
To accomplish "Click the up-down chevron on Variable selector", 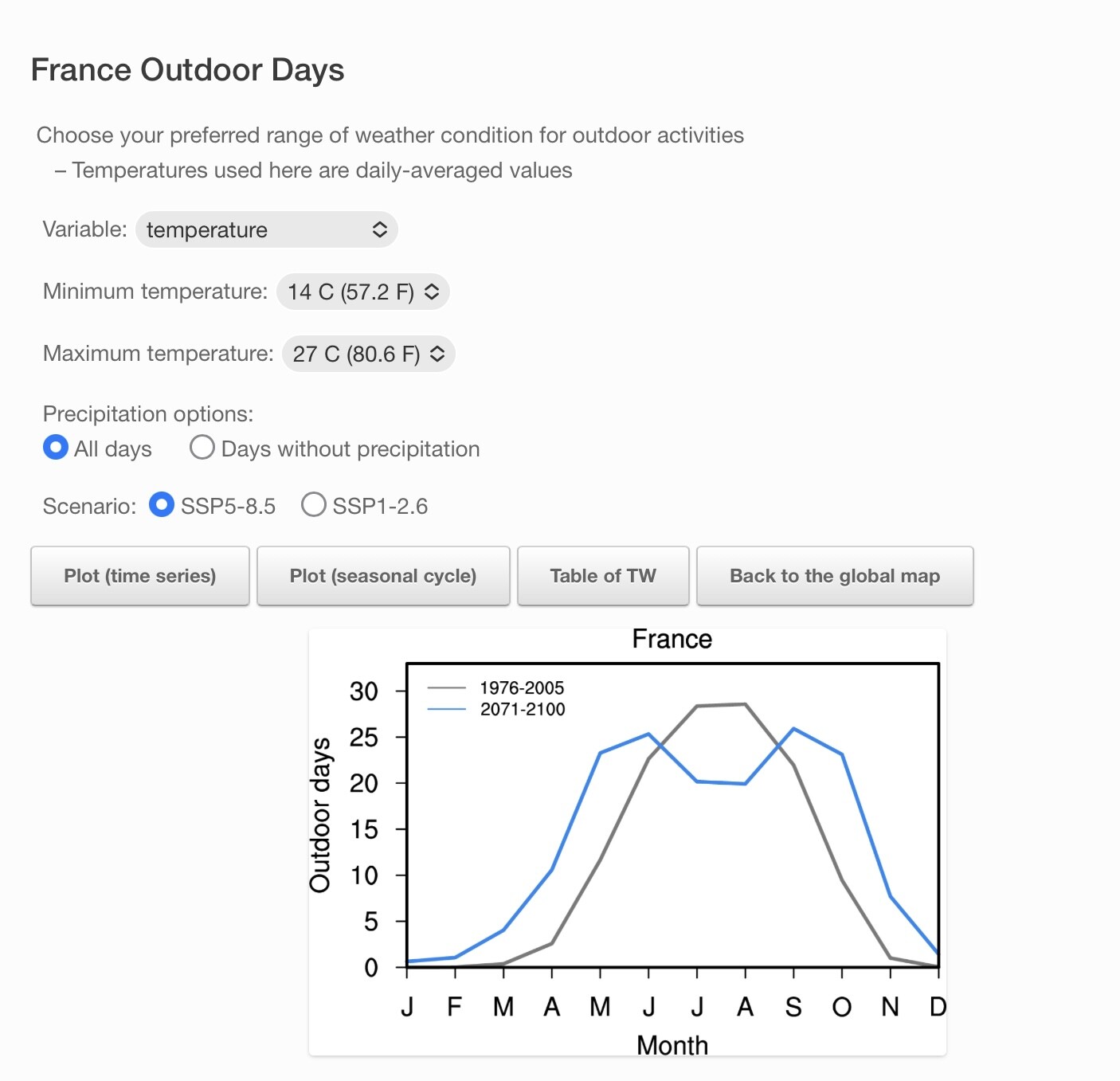I will click(x=380, y=229).
